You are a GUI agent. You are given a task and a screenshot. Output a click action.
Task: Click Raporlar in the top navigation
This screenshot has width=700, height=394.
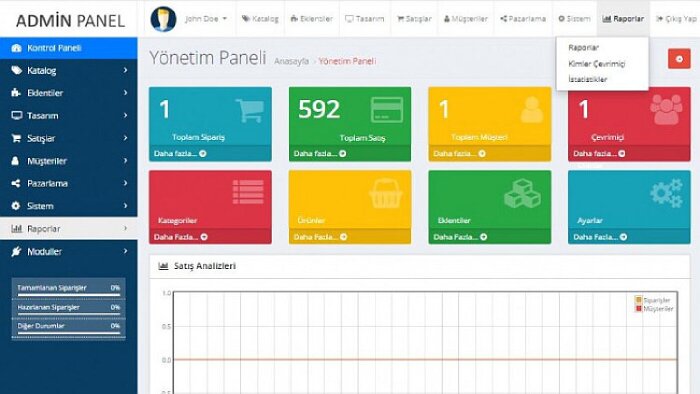[x=623, y=19]
